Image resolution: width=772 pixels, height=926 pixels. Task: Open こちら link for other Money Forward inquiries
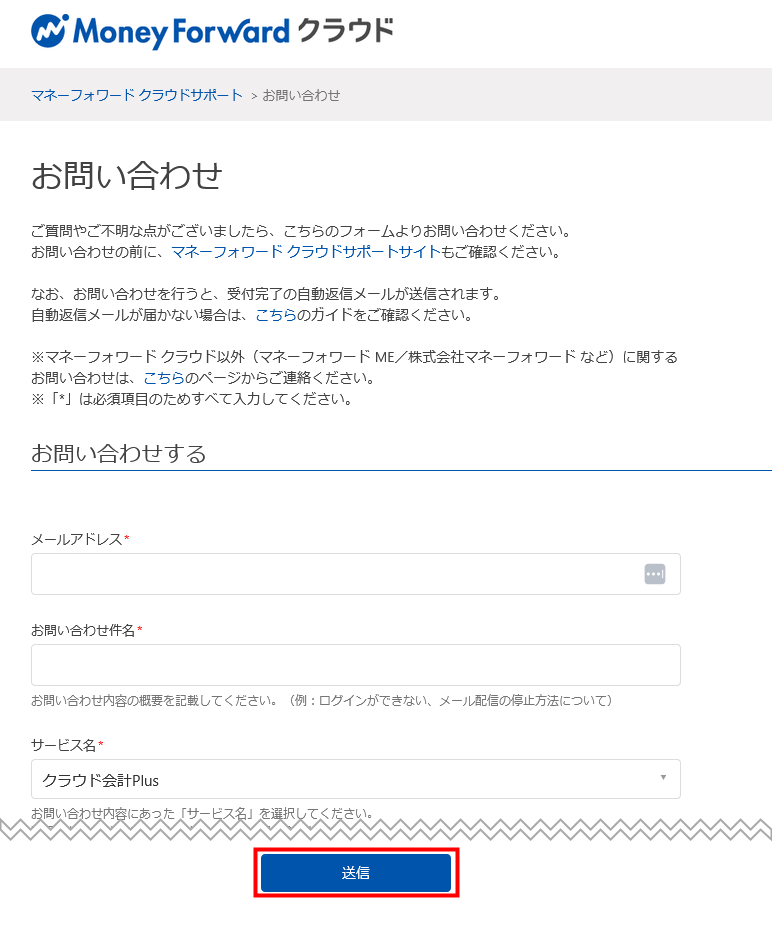[x=164, y=378]
